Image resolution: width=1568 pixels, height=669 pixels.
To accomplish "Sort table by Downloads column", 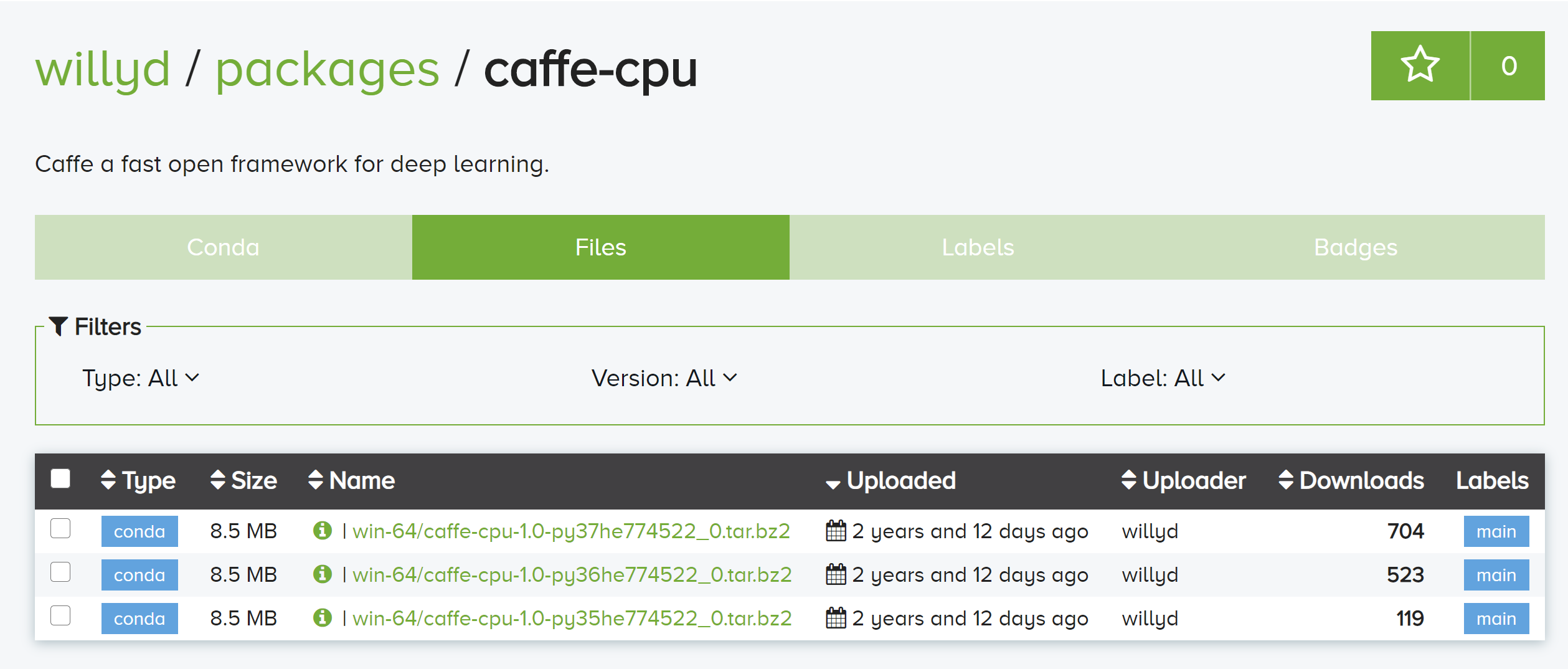I will (1351, 480).
